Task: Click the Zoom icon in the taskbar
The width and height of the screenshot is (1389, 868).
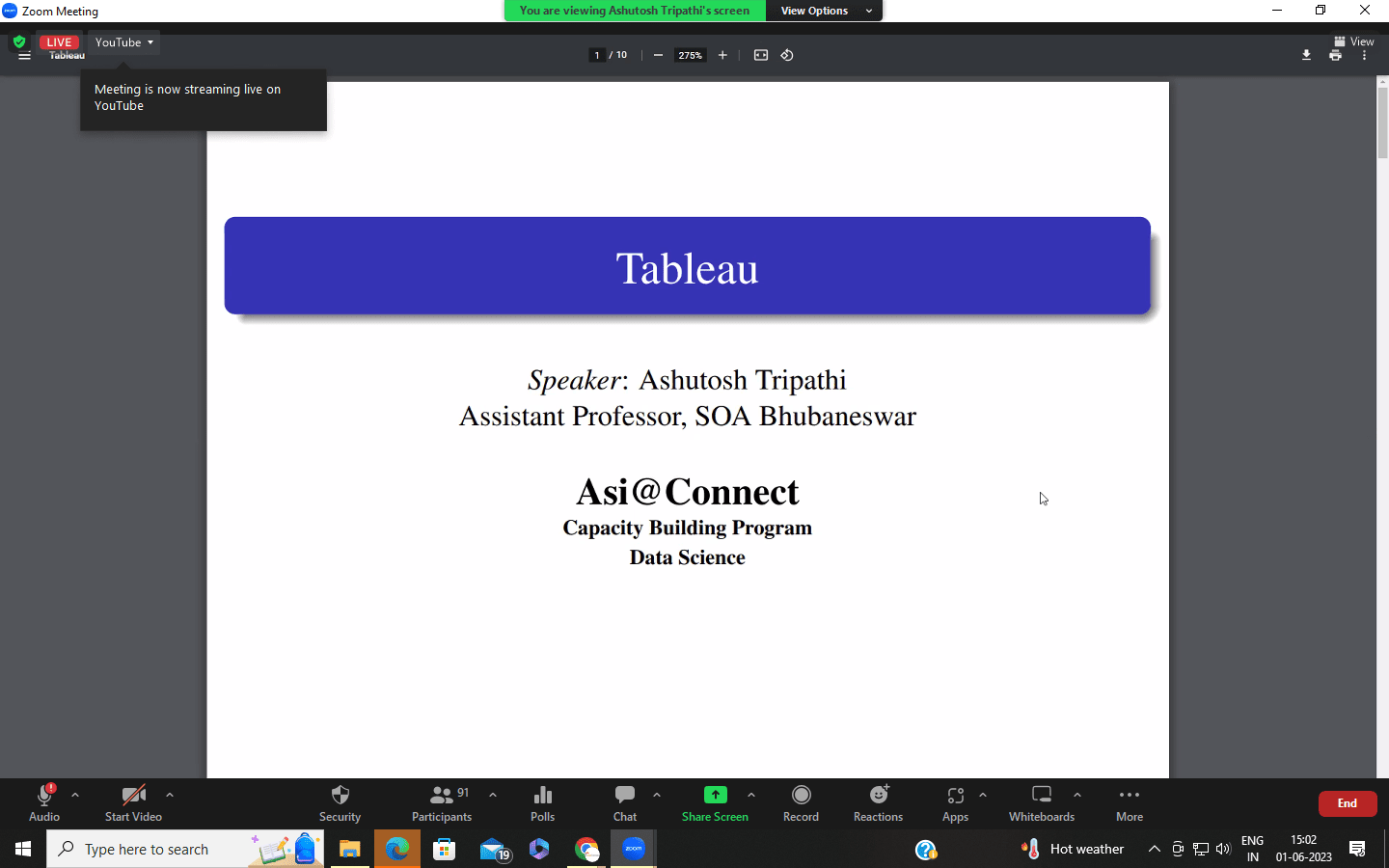Action: coord(634,849)
